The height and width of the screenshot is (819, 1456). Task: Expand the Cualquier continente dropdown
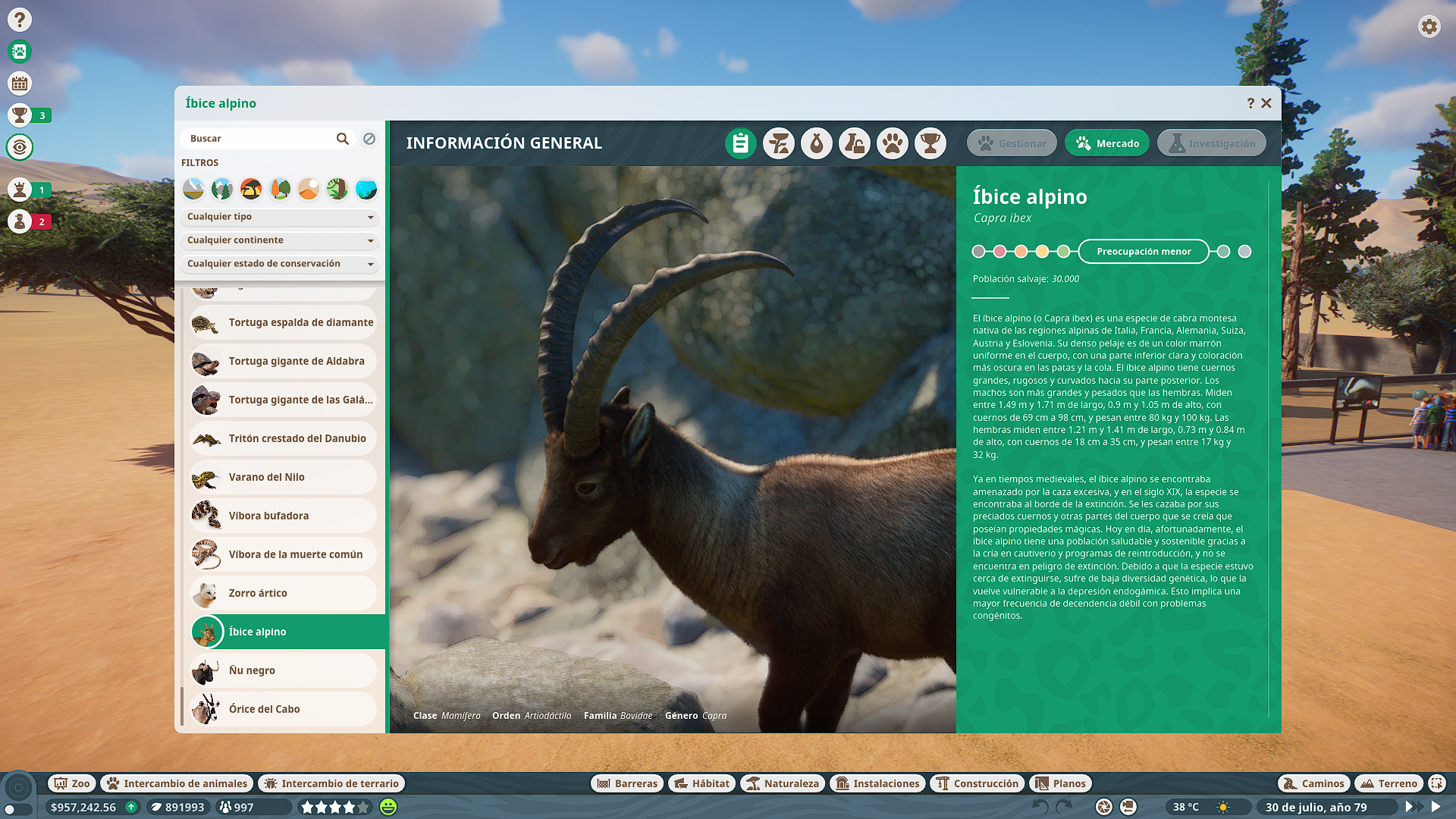click(280, 240)
